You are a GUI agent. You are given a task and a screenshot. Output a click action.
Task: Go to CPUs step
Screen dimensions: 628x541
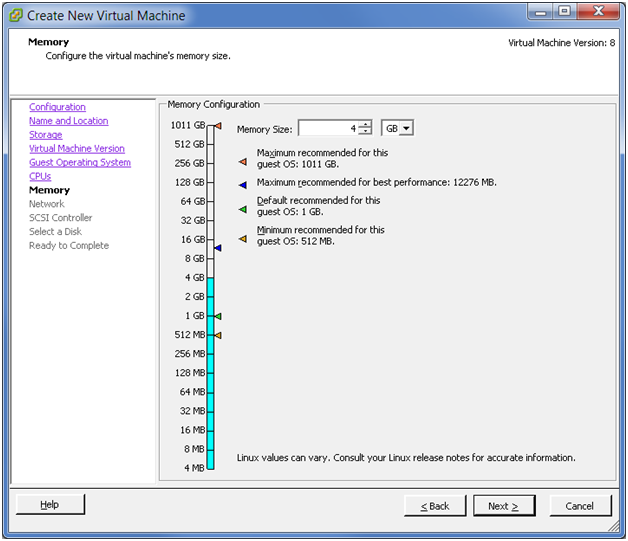[40, 176]
